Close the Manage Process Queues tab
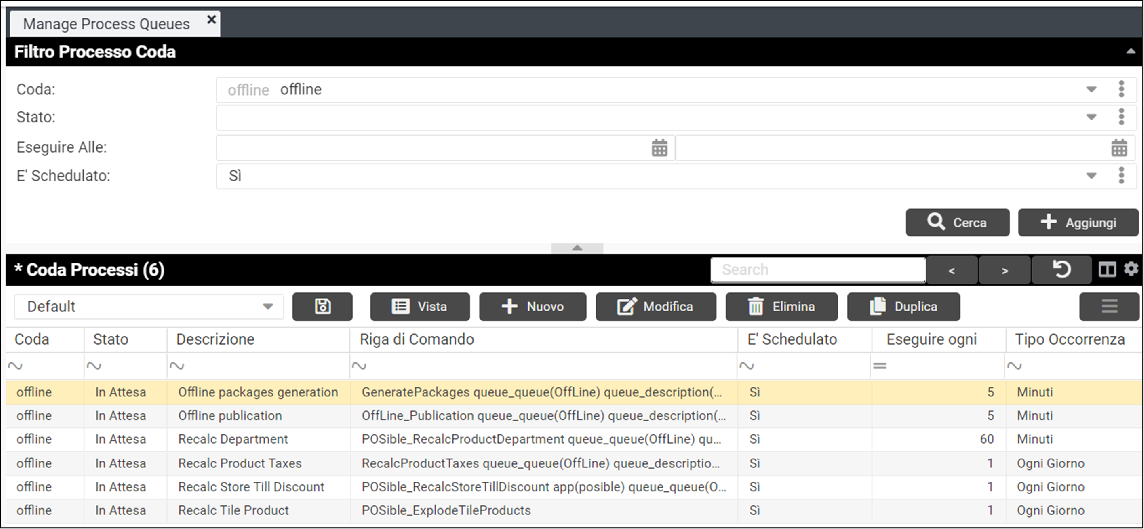 point(211,21)
